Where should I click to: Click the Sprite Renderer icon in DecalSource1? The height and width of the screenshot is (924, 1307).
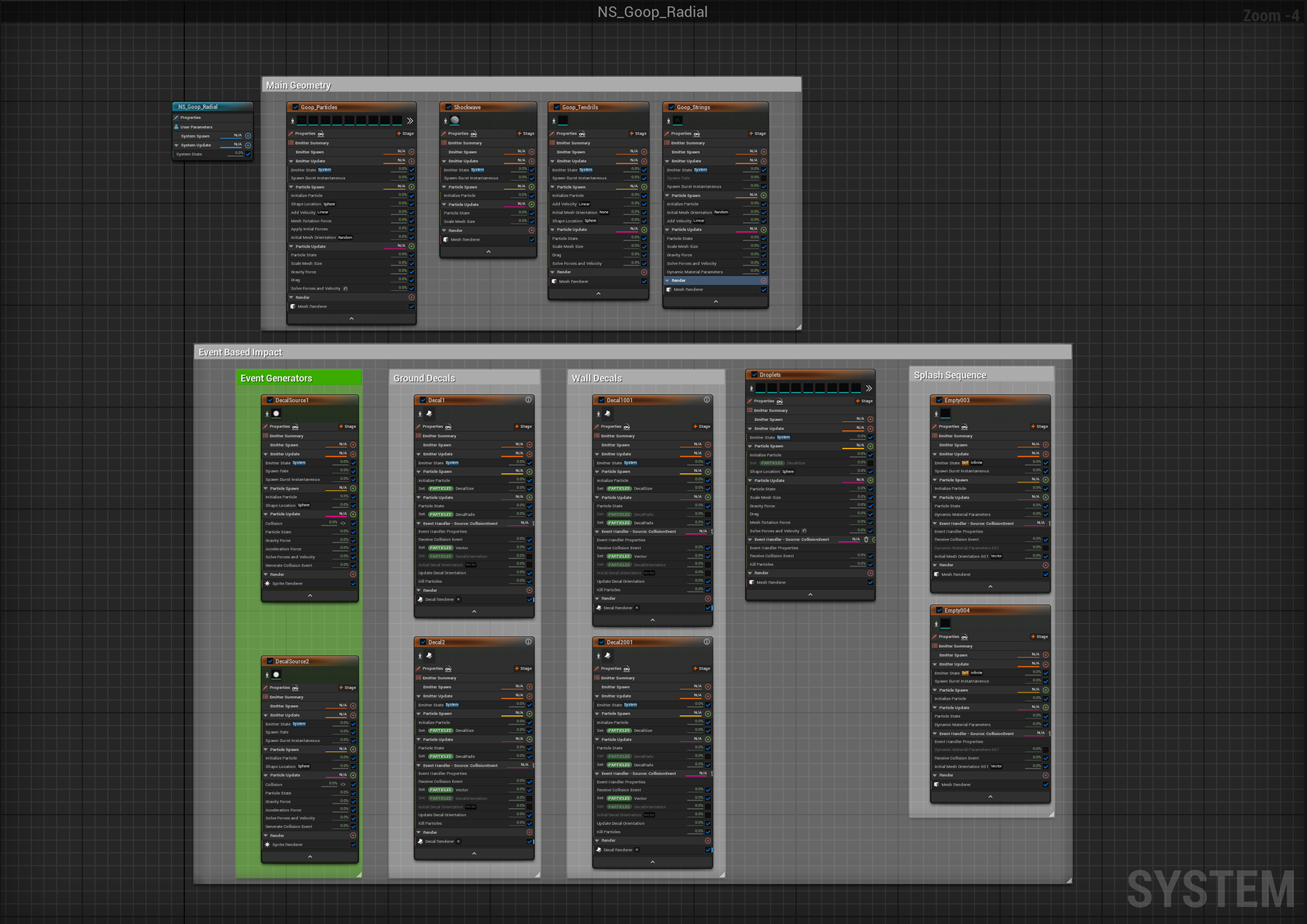coord(268,583)
